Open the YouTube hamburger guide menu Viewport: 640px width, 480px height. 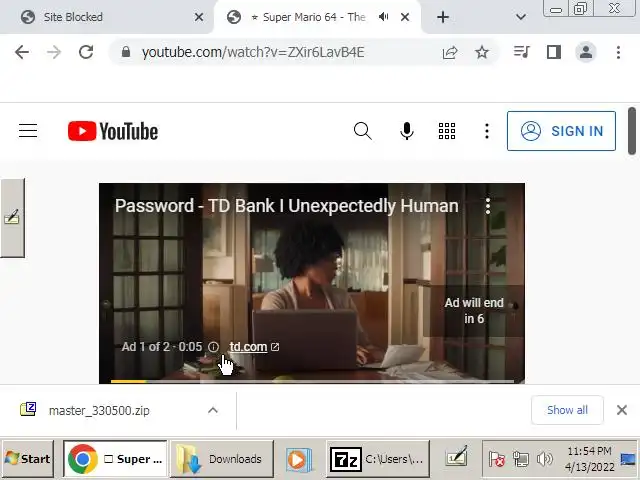(x=28, y=131)
